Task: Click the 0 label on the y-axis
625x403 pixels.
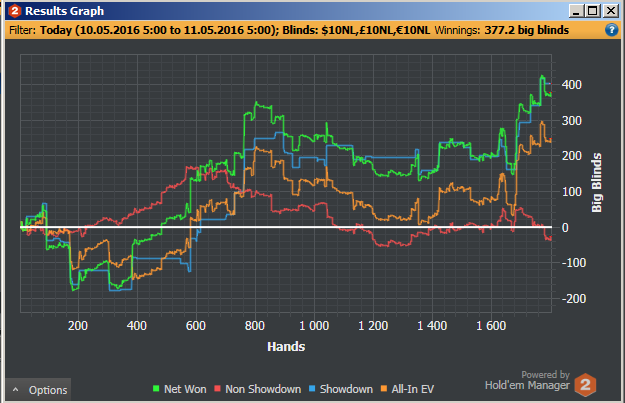Action: point(565,228)
